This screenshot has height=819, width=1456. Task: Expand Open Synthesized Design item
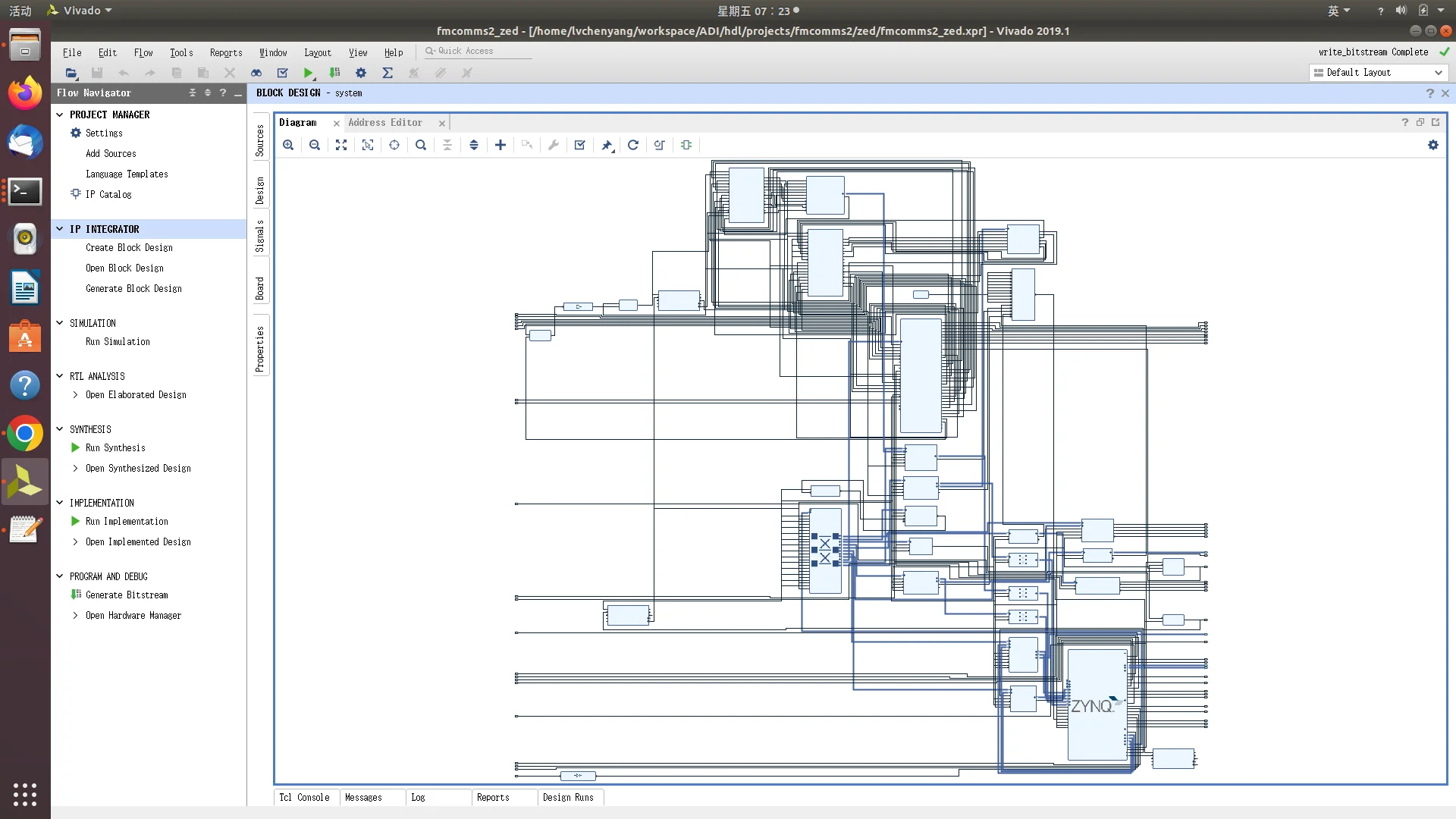75,469
